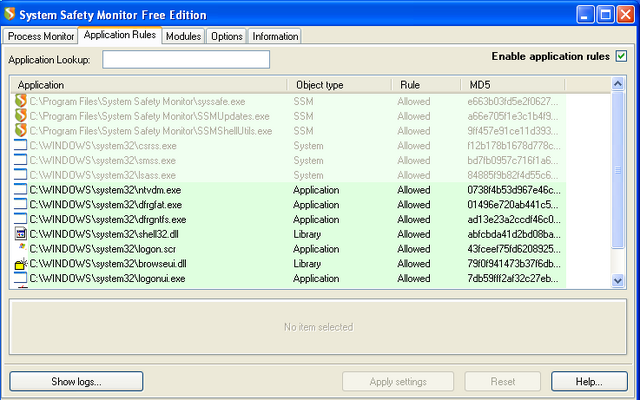Select the SSMShellUtils.exe row path
Screen dimensions: 640x400
pos(151,131)
